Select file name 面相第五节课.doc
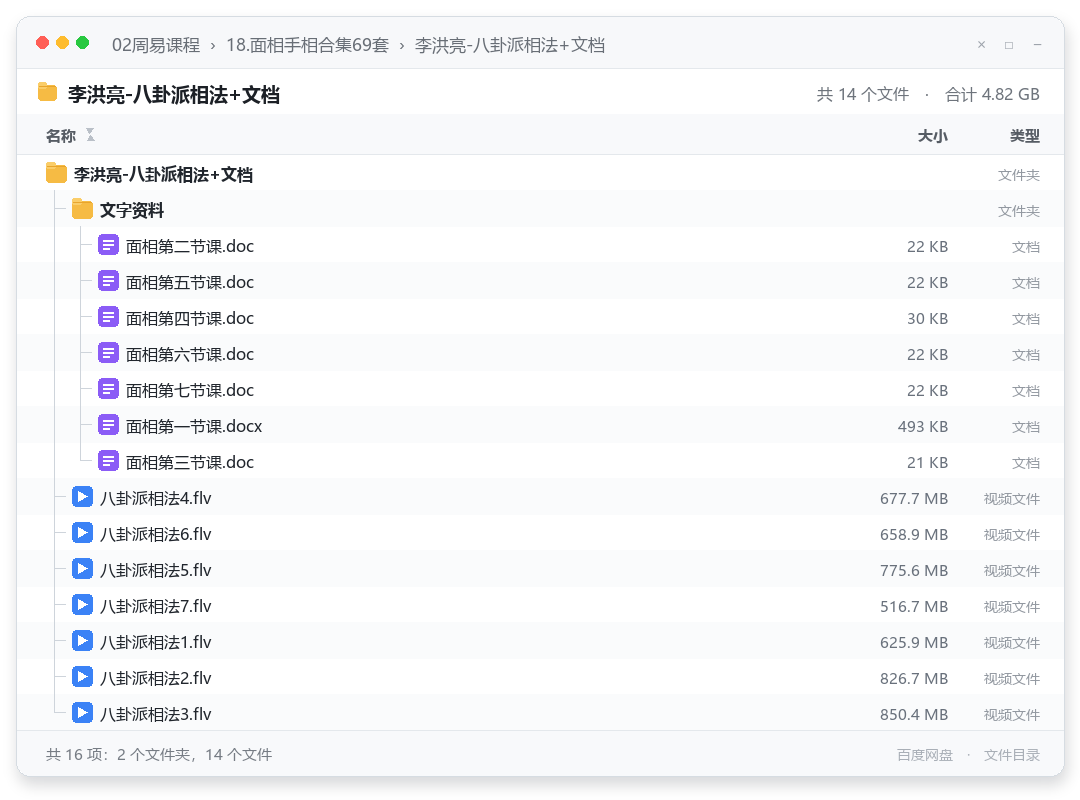 tap(190, 283)
